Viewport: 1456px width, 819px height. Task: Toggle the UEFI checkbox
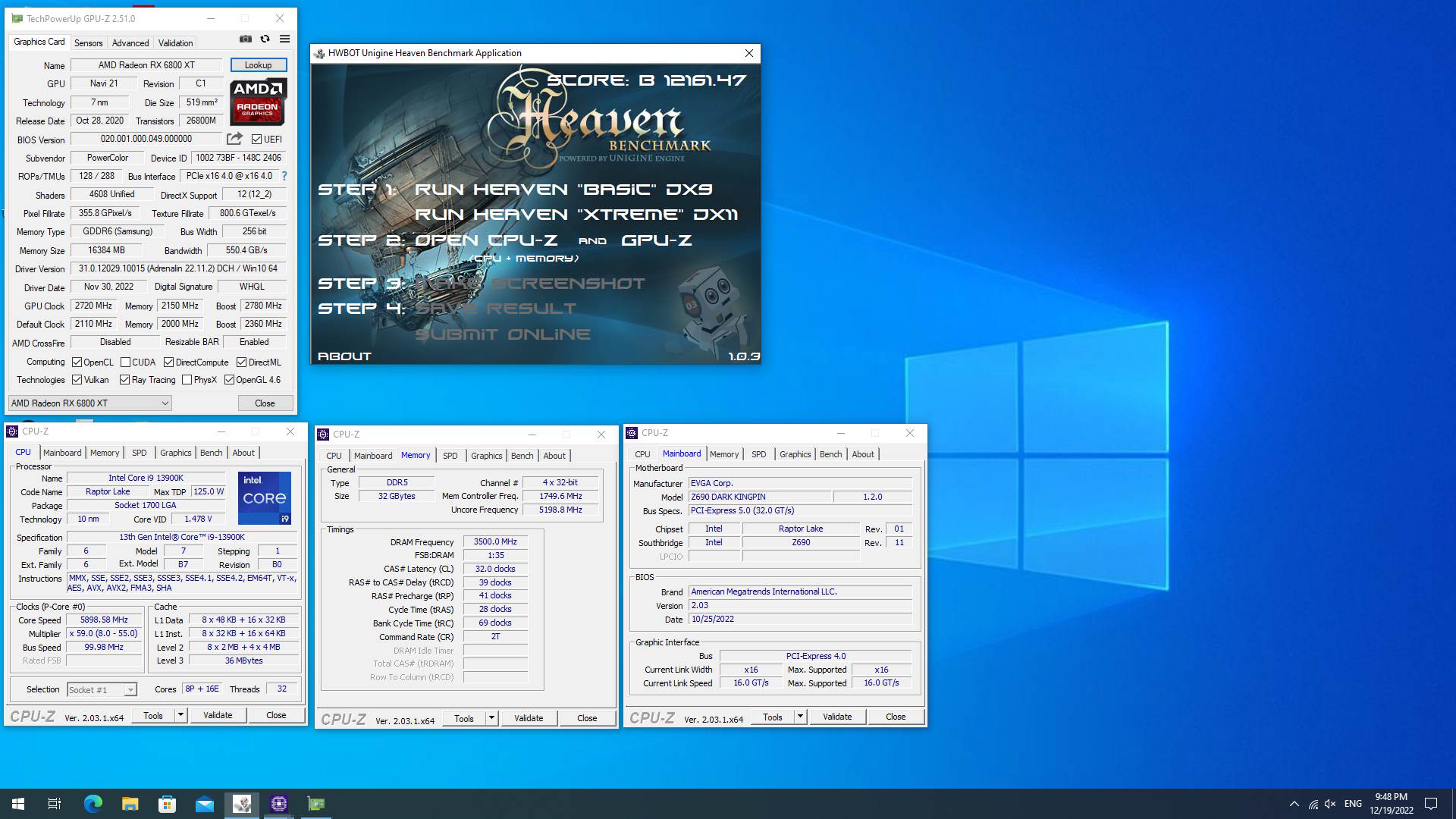[257, 140]
